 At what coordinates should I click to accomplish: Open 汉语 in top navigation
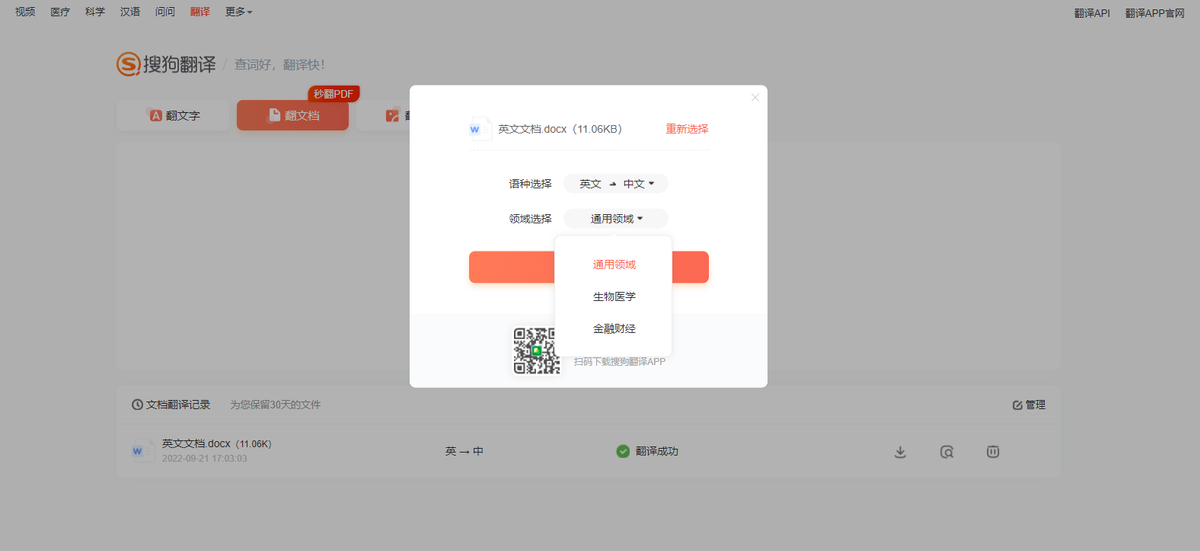pyautogui.click(x=130, y=12)
